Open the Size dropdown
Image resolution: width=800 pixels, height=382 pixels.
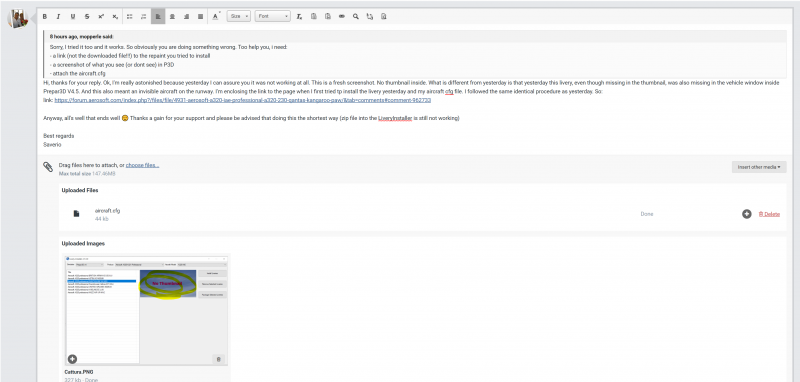[x=239, y=17]
